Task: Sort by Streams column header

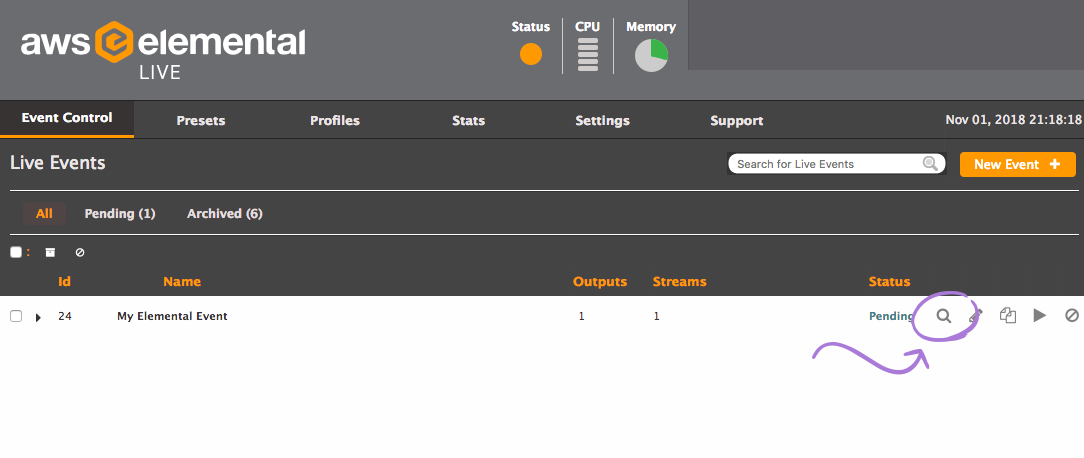Action: point(680,282)
